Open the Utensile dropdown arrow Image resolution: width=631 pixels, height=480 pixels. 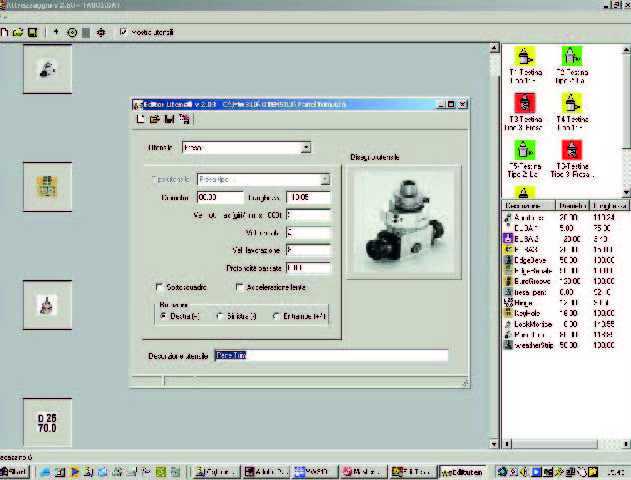coord(306,148)
